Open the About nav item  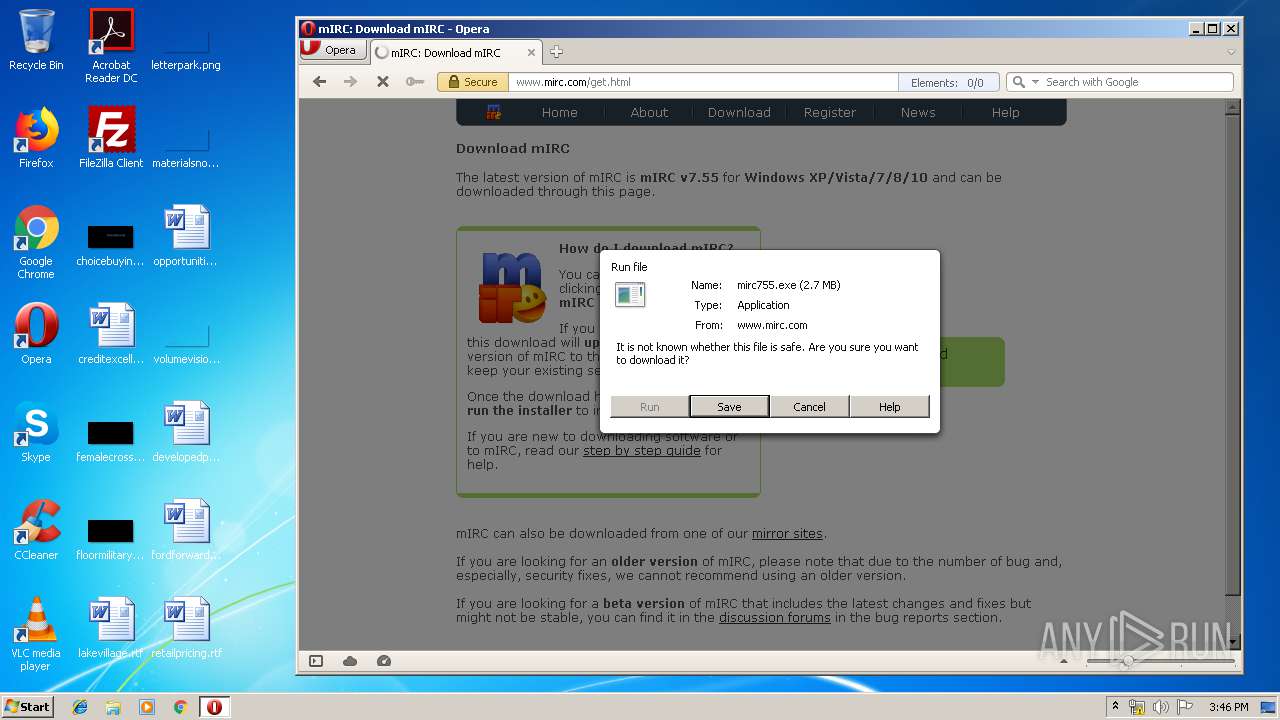click(649, 113)
